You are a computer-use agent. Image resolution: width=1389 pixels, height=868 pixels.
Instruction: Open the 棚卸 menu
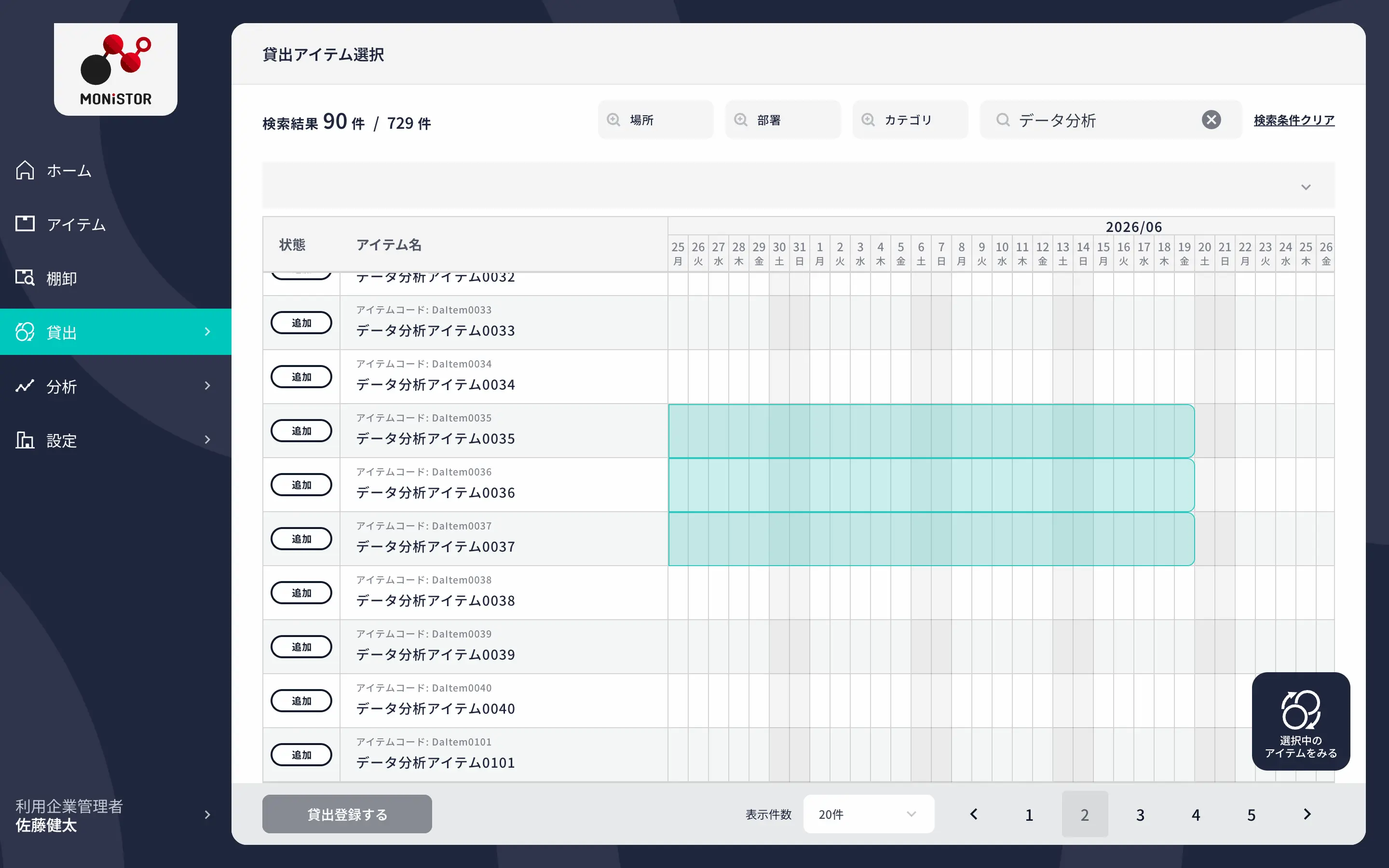115,278
